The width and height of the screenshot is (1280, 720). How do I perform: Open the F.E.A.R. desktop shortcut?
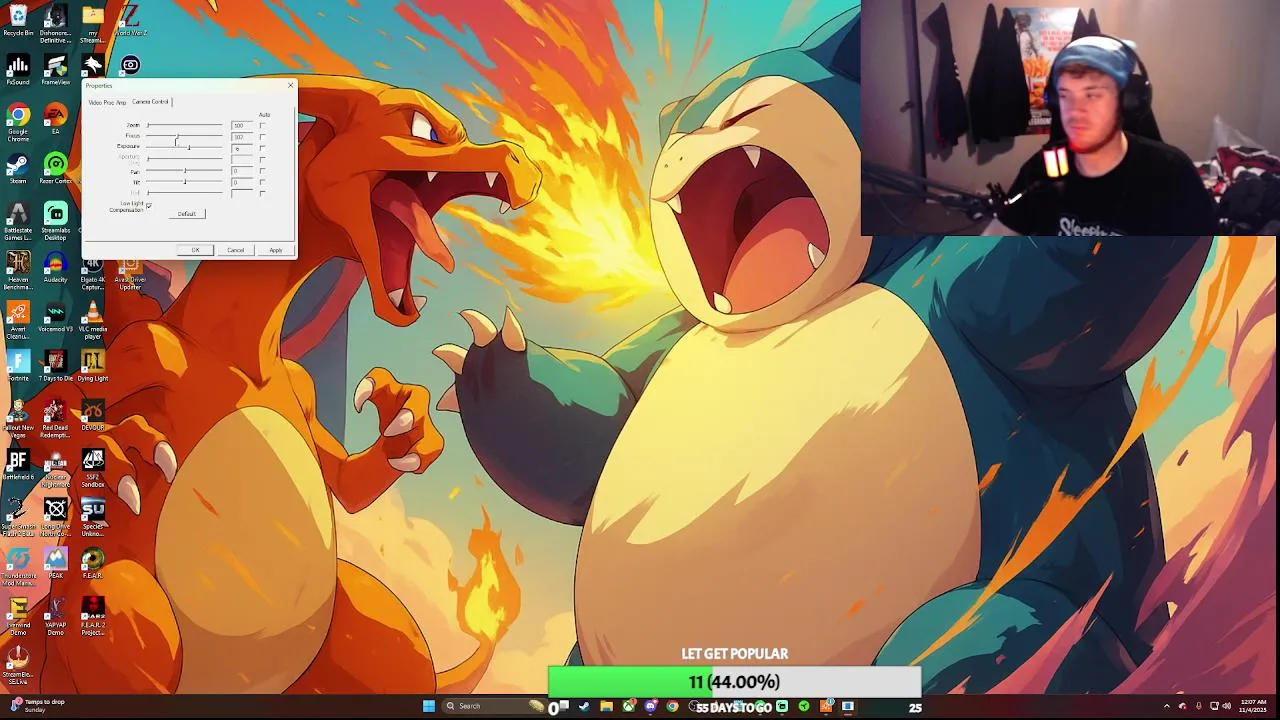(x=93, y=561)
